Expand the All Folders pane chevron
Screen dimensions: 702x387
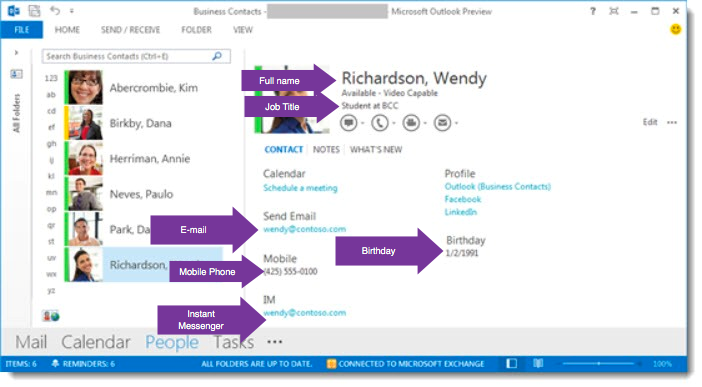(17, 53)
